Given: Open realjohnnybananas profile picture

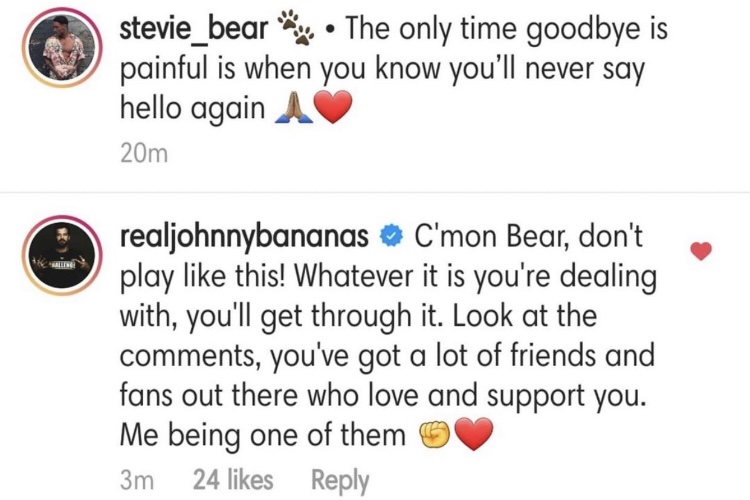Looking at the screenshot, I should tap(62, 256).
